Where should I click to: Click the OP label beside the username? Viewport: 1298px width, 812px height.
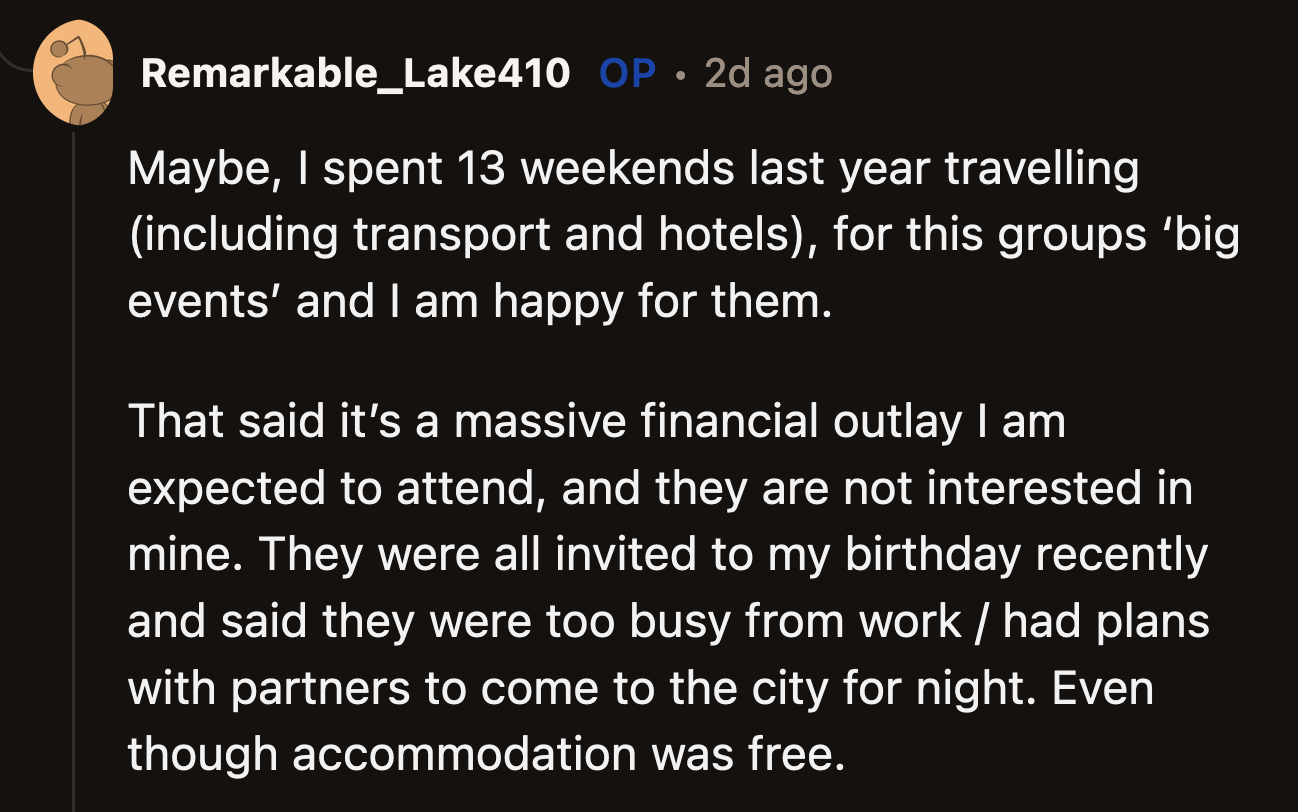(626, 72)
